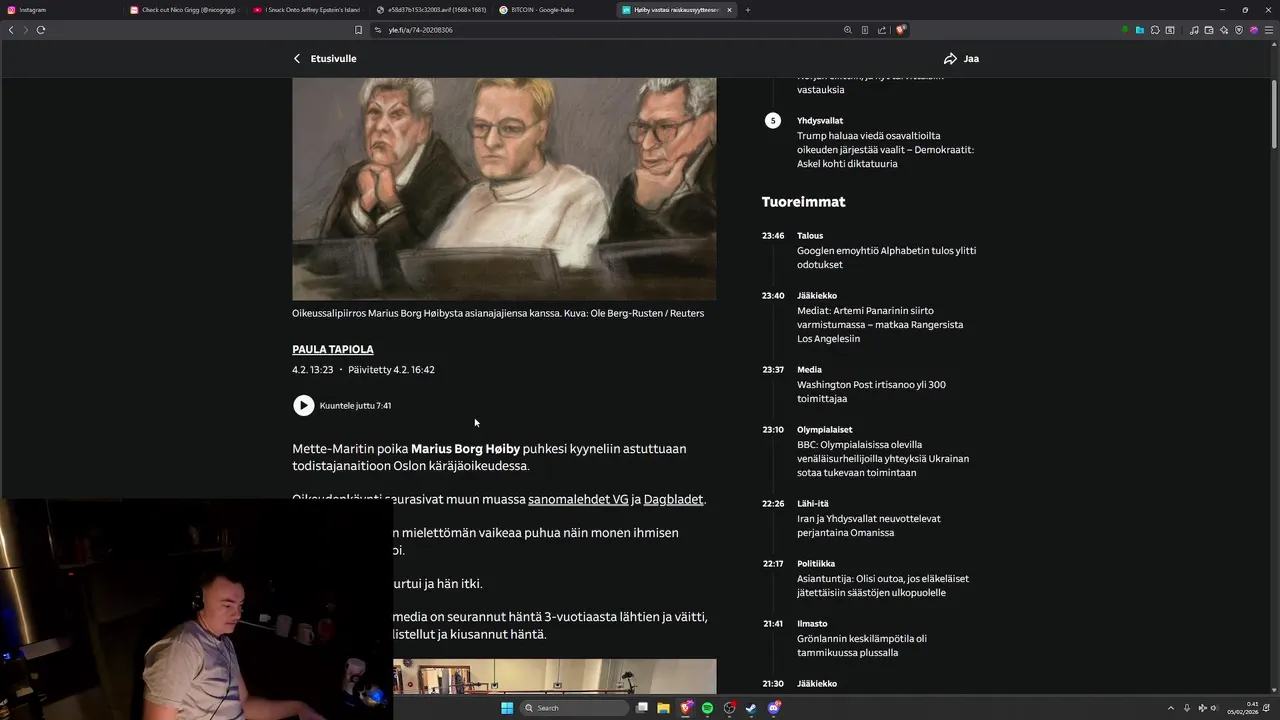1280x720 pixels.
Task: Click the zoom magnifier icon in address bar
Action: 848,30
